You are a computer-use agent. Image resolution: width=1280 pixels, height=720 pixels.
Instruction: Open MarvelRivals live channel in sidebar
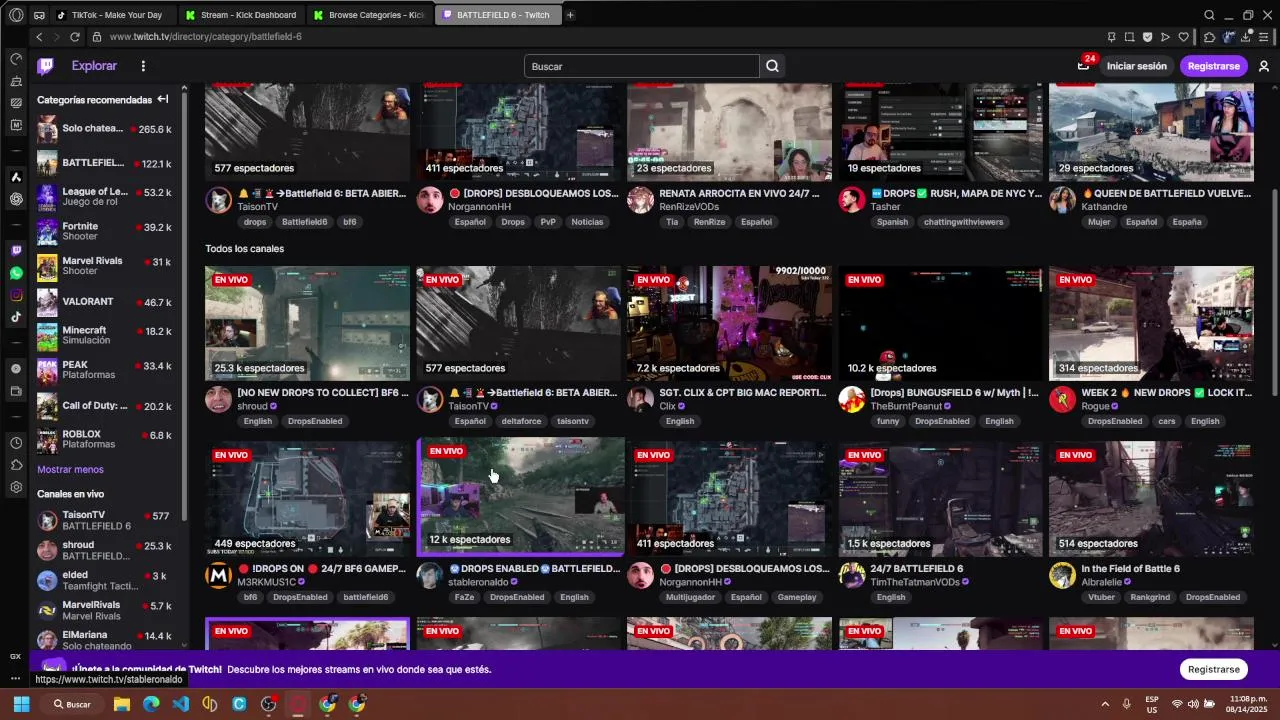click(105, 610)
